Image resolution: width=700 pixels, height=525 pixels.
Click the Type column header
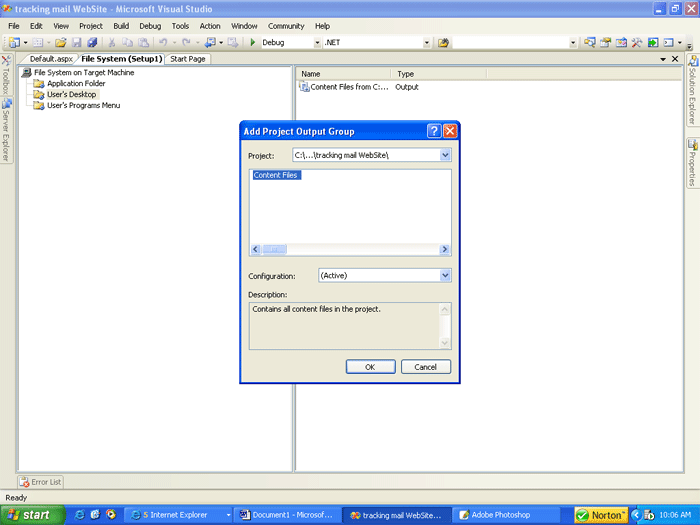click(439, 74)
